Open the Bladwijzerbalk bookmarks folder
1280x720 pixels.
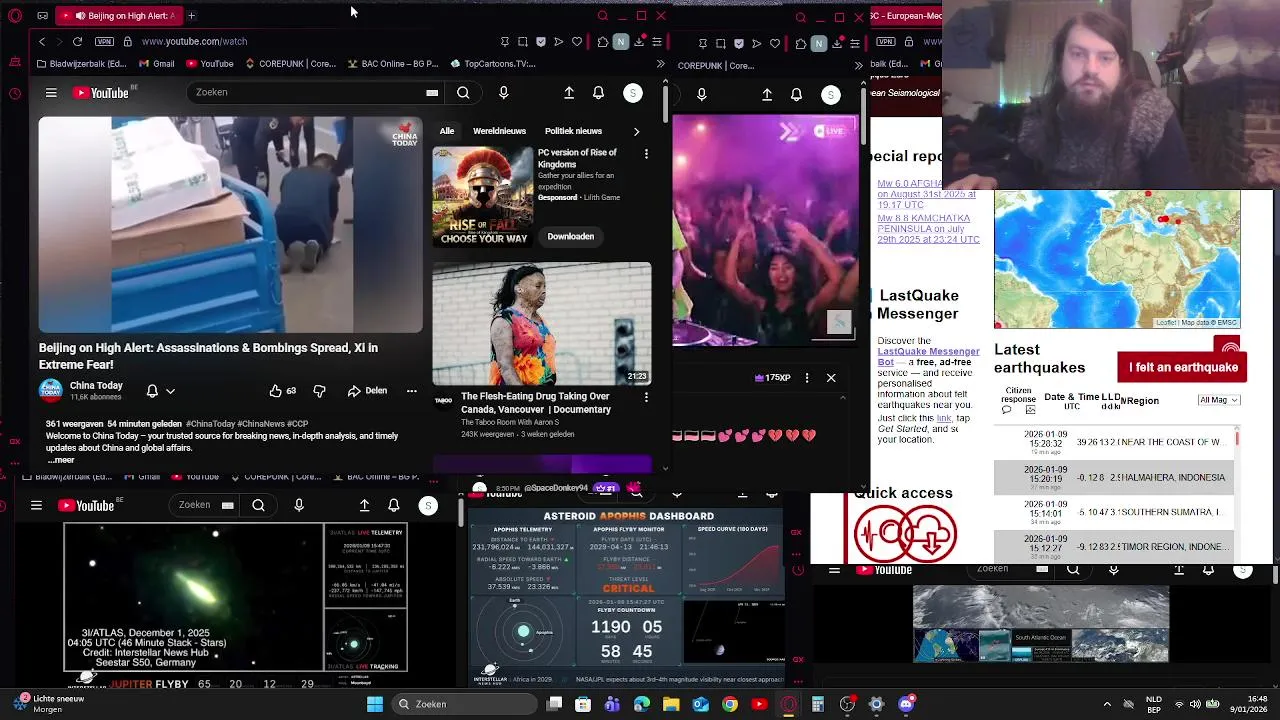(81, 63)
